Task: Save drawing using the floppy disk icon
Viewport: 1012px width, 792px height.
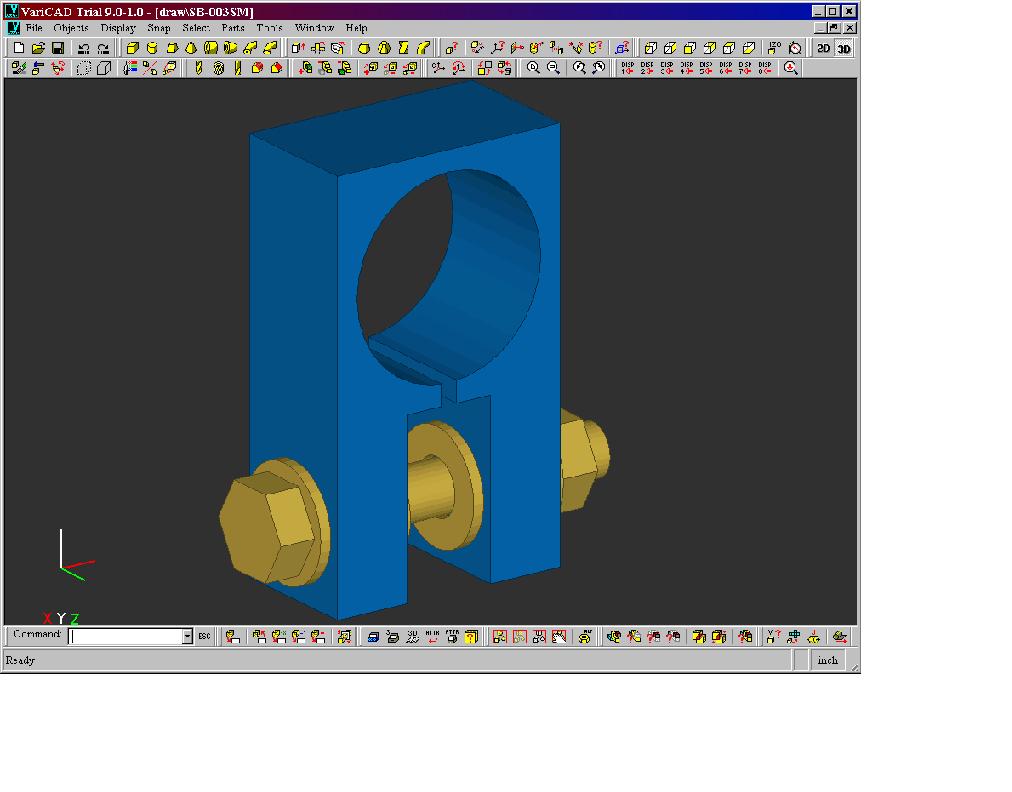Action: coord(58,48)
